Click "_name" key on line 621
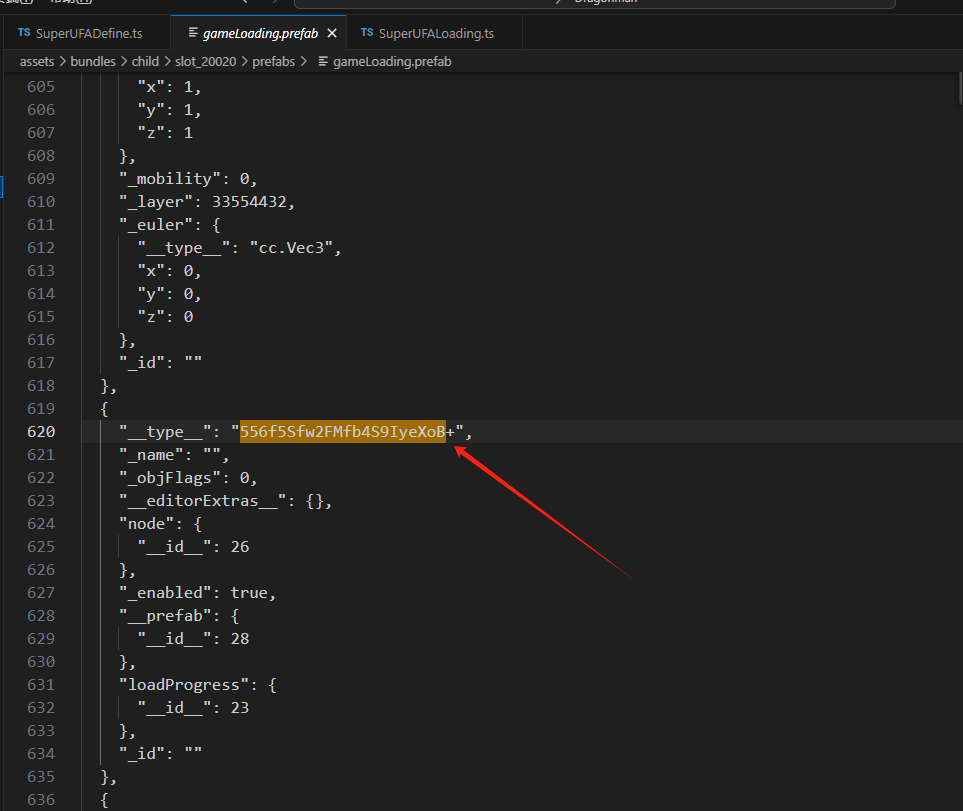 [151, 455]
